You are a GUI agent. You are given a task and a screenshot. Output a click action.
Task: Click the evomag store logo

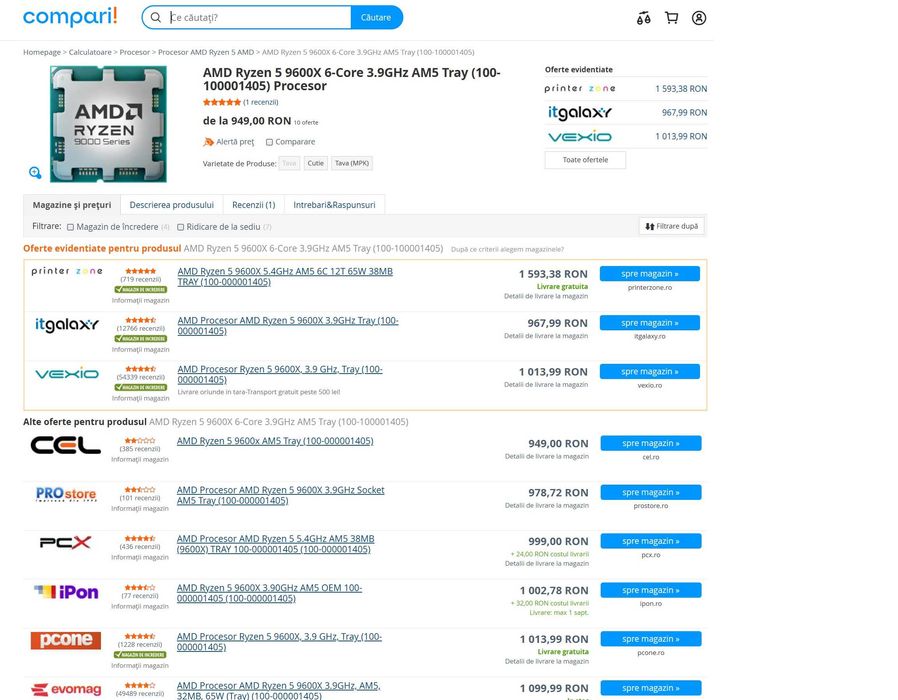click(66, 689)
